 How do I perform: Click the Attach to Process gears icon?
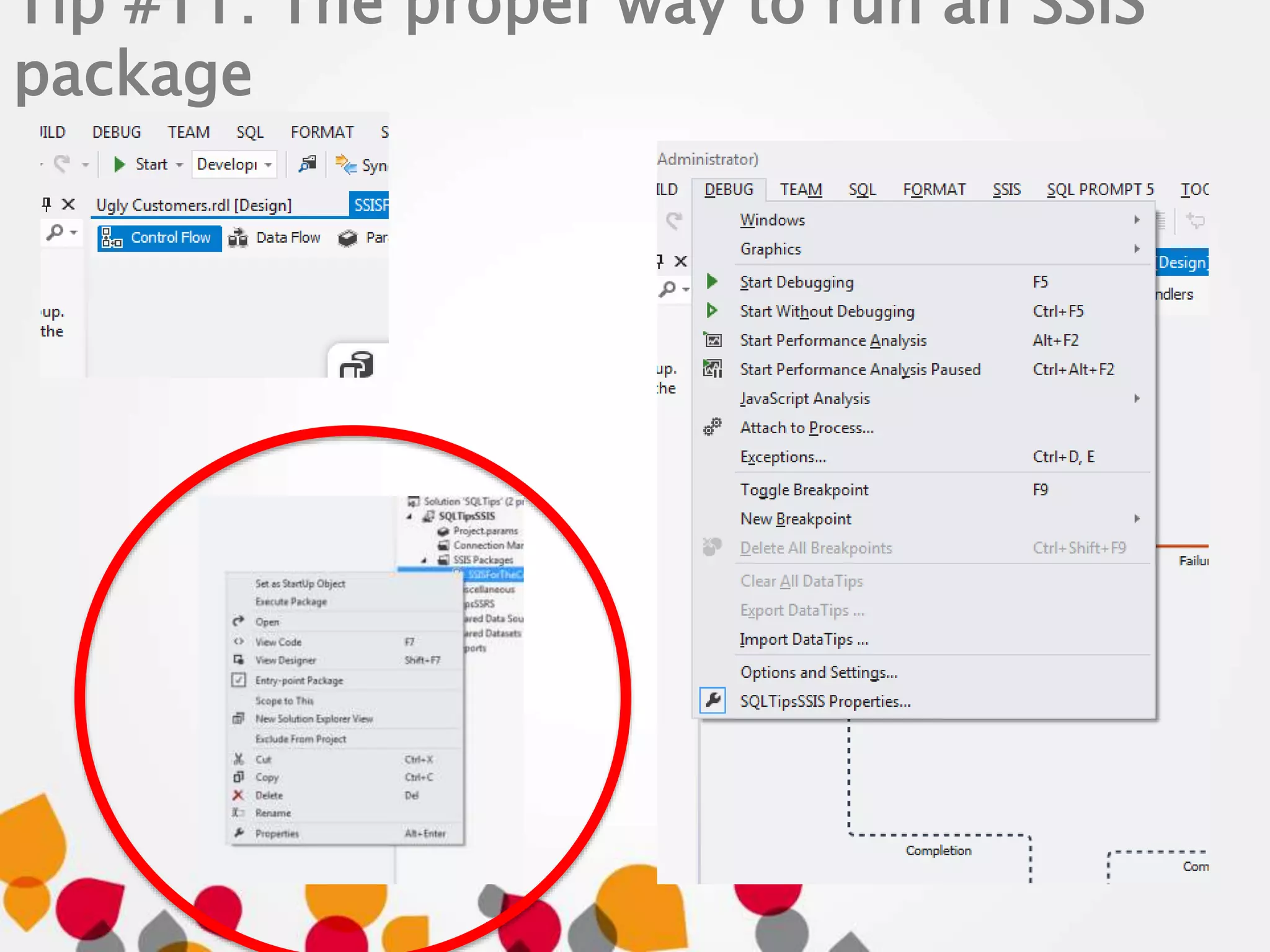point(713,427)
